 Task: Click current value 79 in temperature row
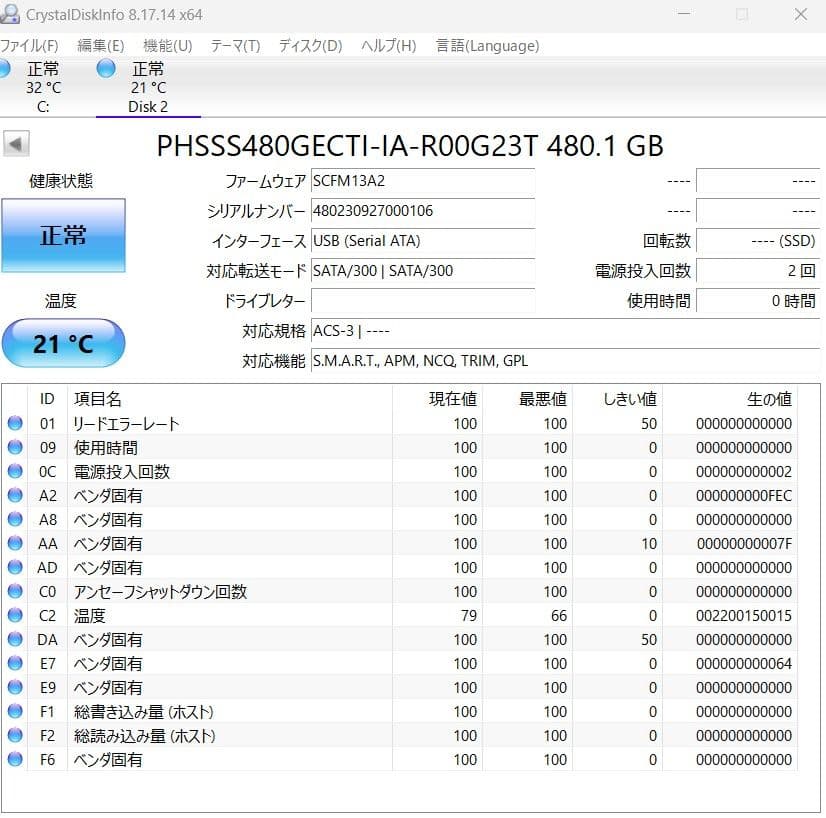tap(468, 616)
